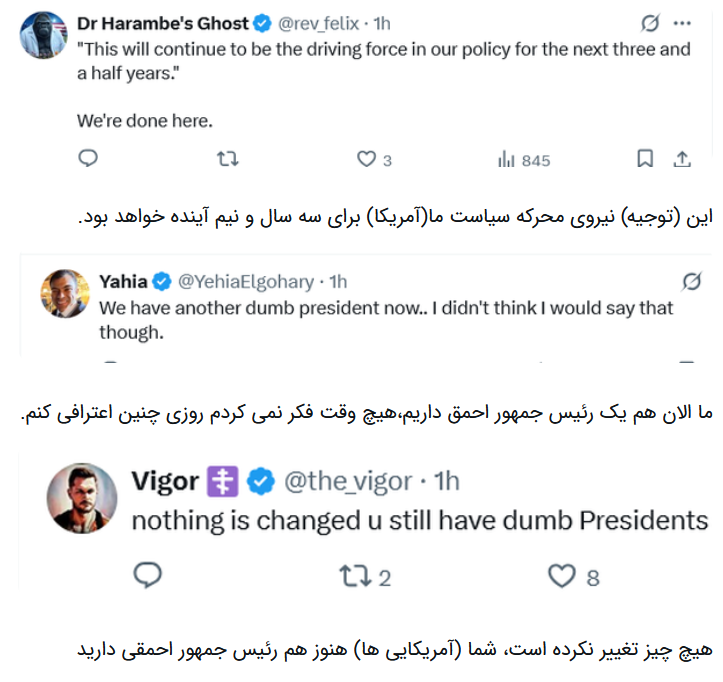Like Vigor's tweet with 8 likes

click(563, 574)
